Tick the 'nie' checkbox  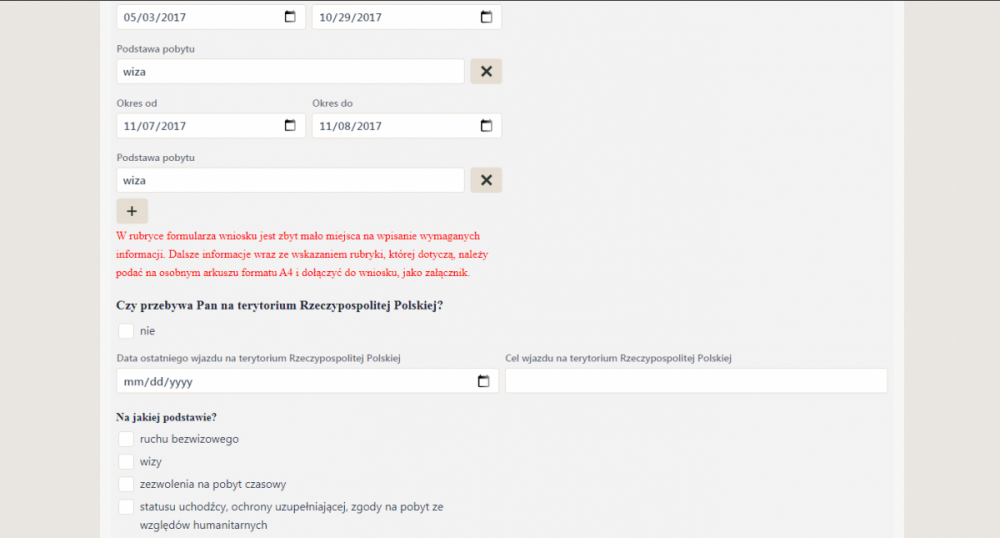(126, 331)
